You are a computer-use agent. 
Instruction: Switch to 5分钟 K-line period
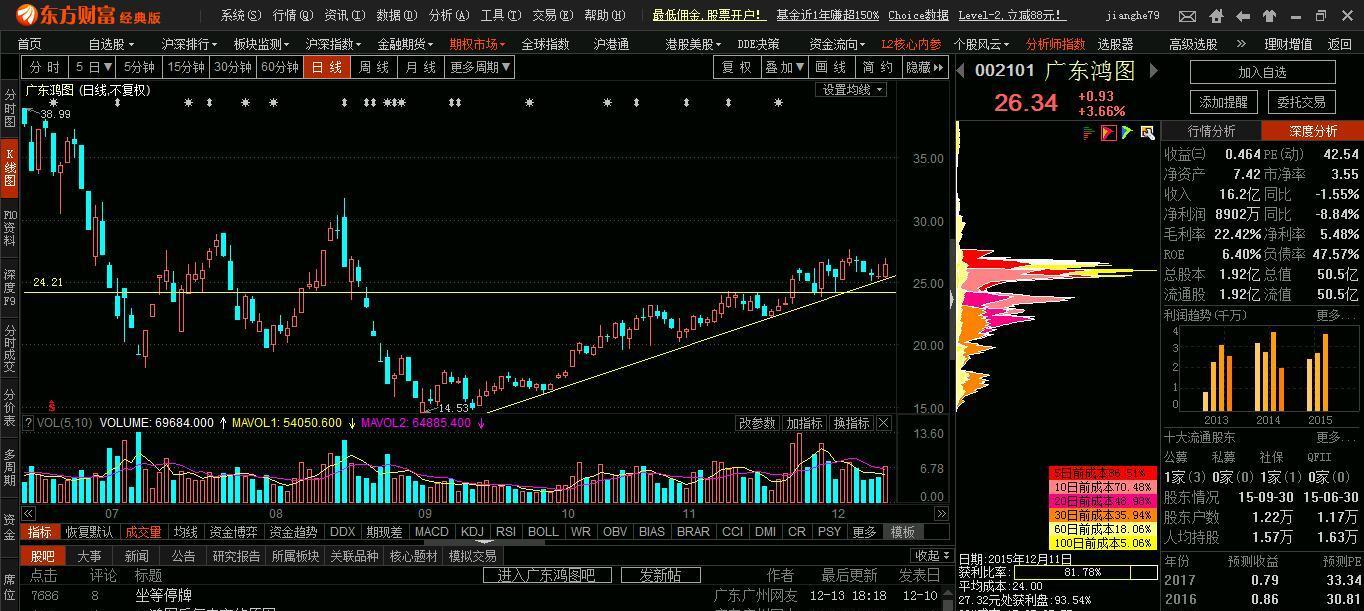click(139, 67)
